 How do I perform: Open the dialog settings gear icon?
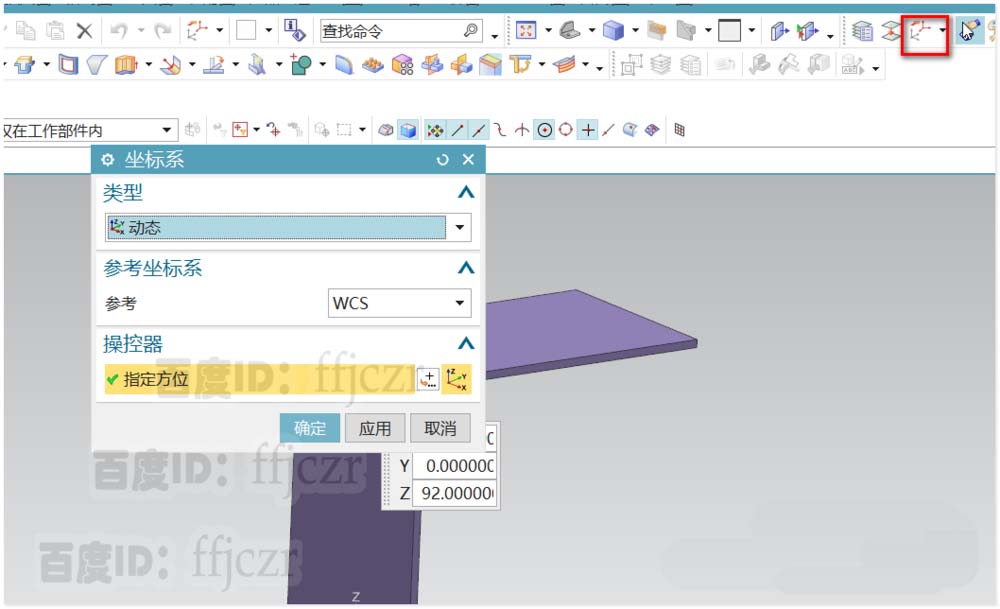click(108, 159)
